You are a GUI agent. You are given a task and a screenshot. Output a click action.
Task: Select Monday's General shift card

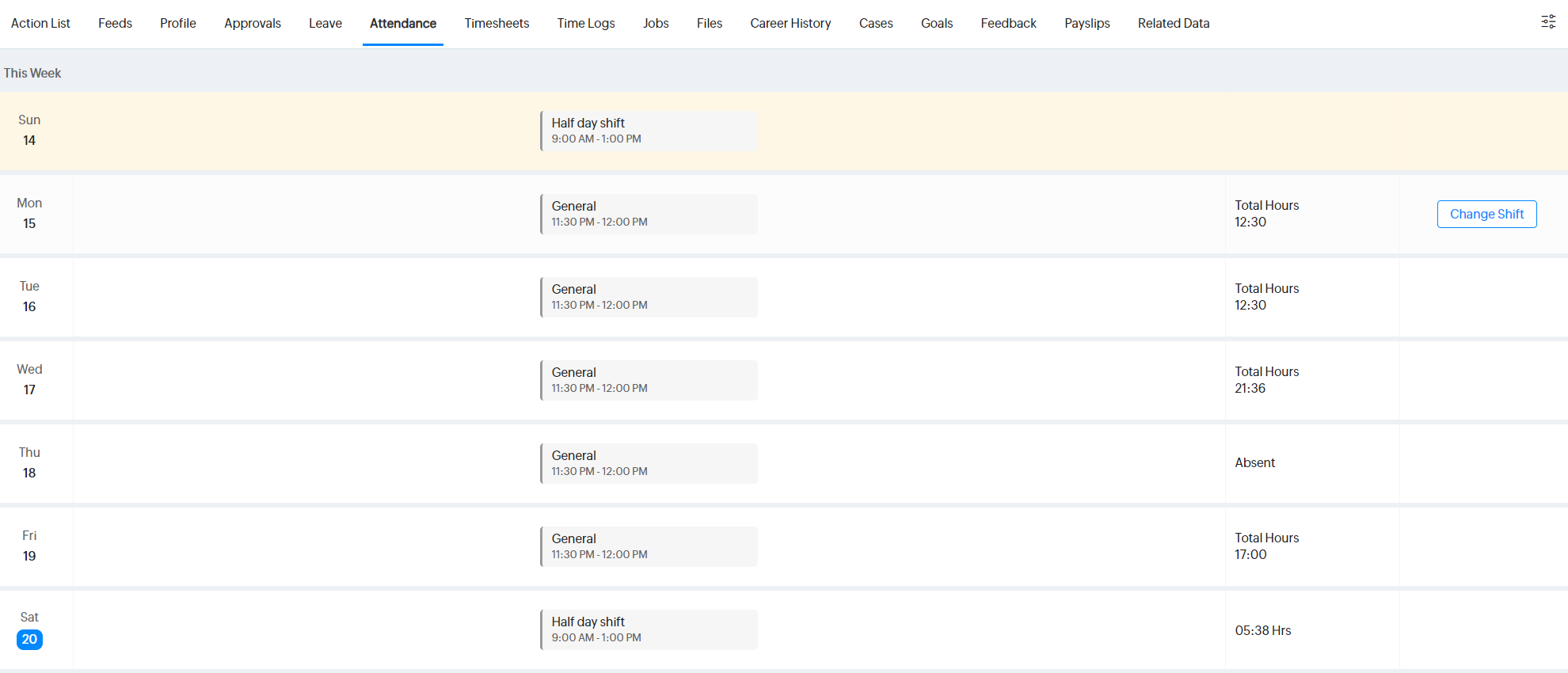point(649,214)
